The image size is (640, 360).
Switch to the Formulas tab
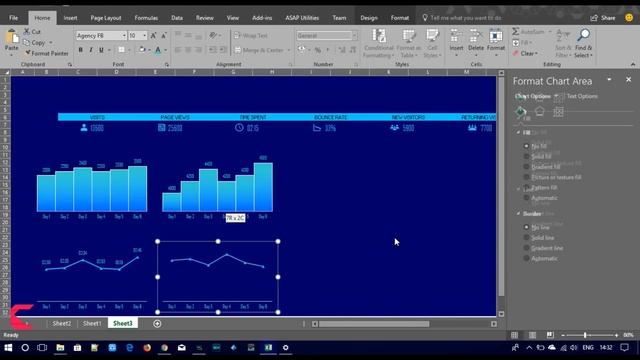click(146, 18)
